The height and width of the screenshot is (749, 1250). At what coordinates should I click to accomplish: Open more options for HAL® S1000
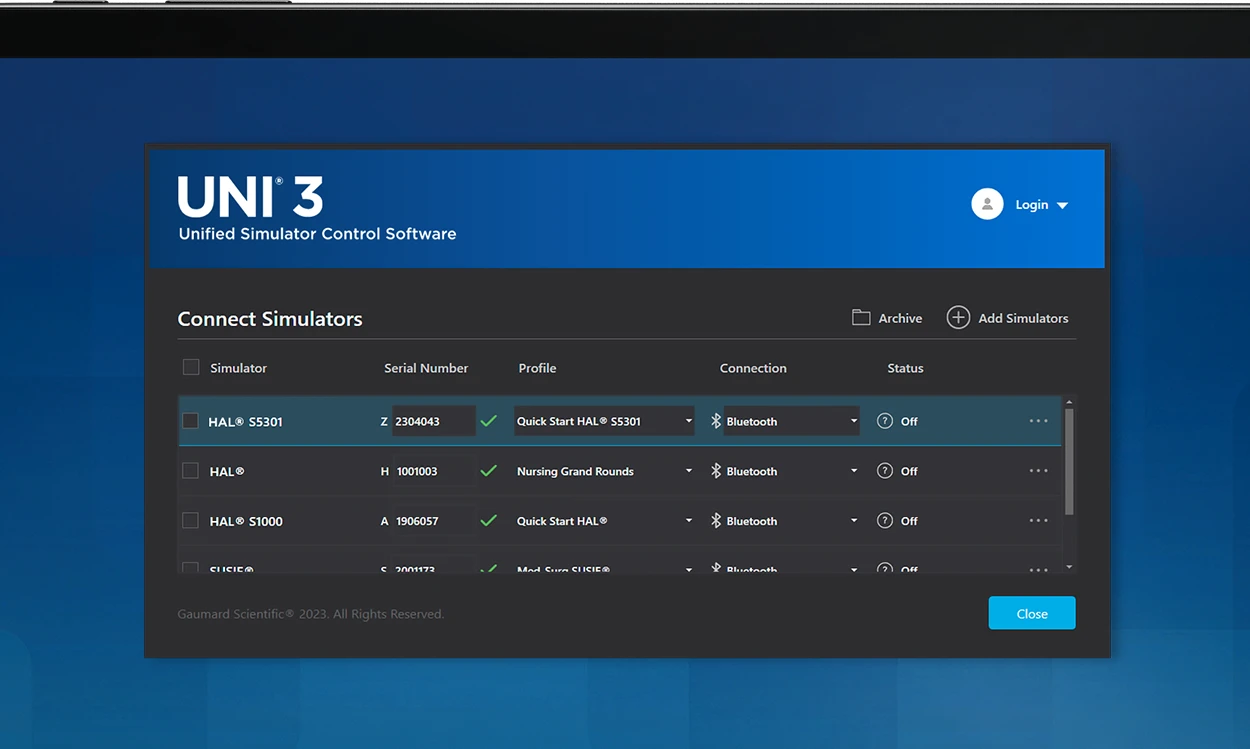coord(1039,521)
